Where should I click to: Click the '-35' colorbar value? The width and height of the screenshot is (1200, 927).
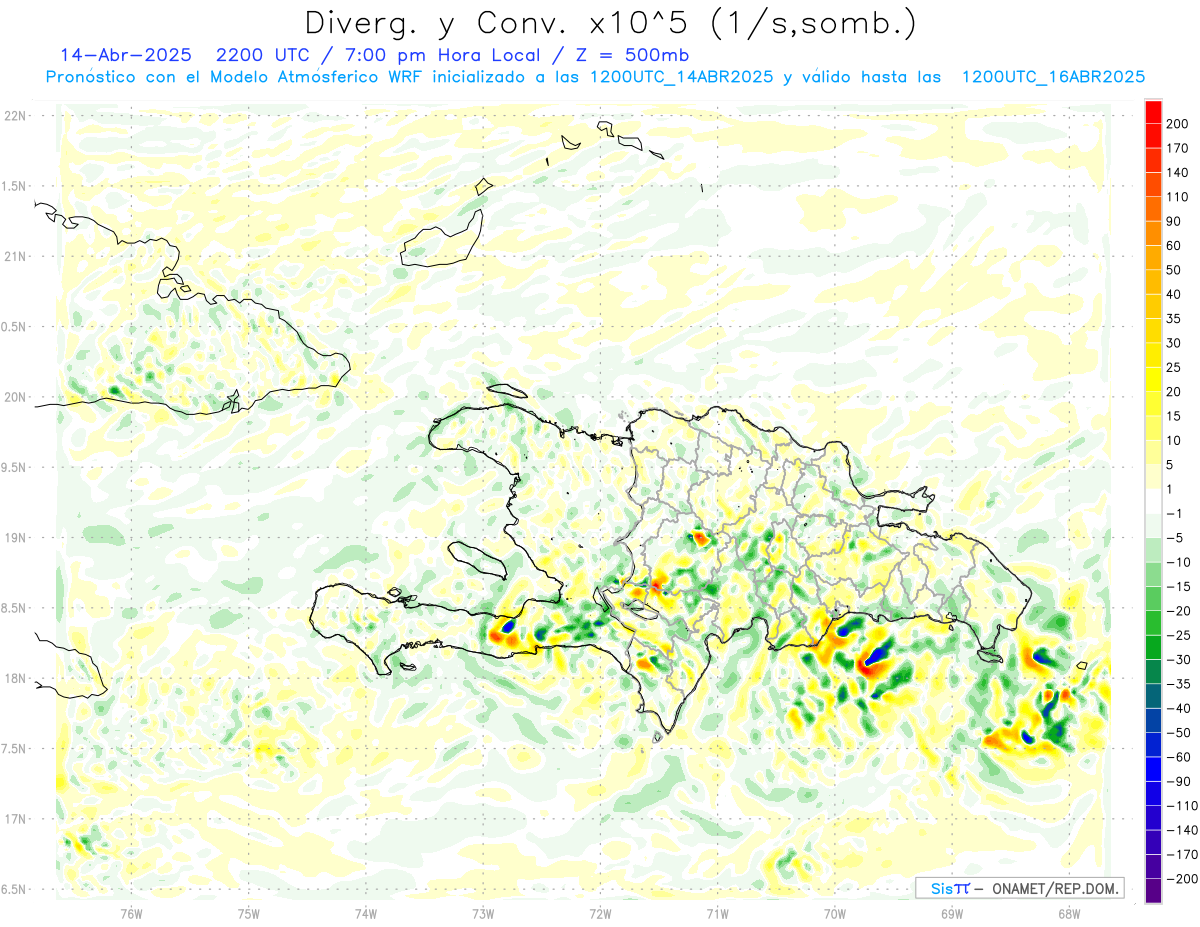tap(1177, 684)
